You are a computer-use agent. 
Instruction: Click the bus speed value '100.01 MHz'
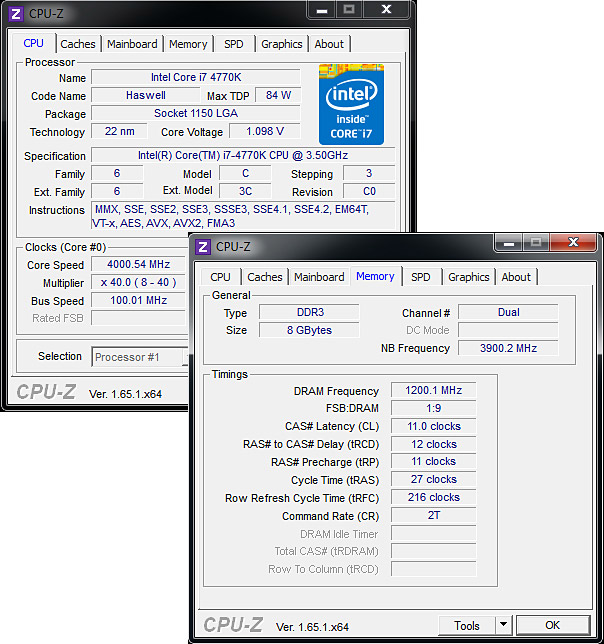point(139,301)
